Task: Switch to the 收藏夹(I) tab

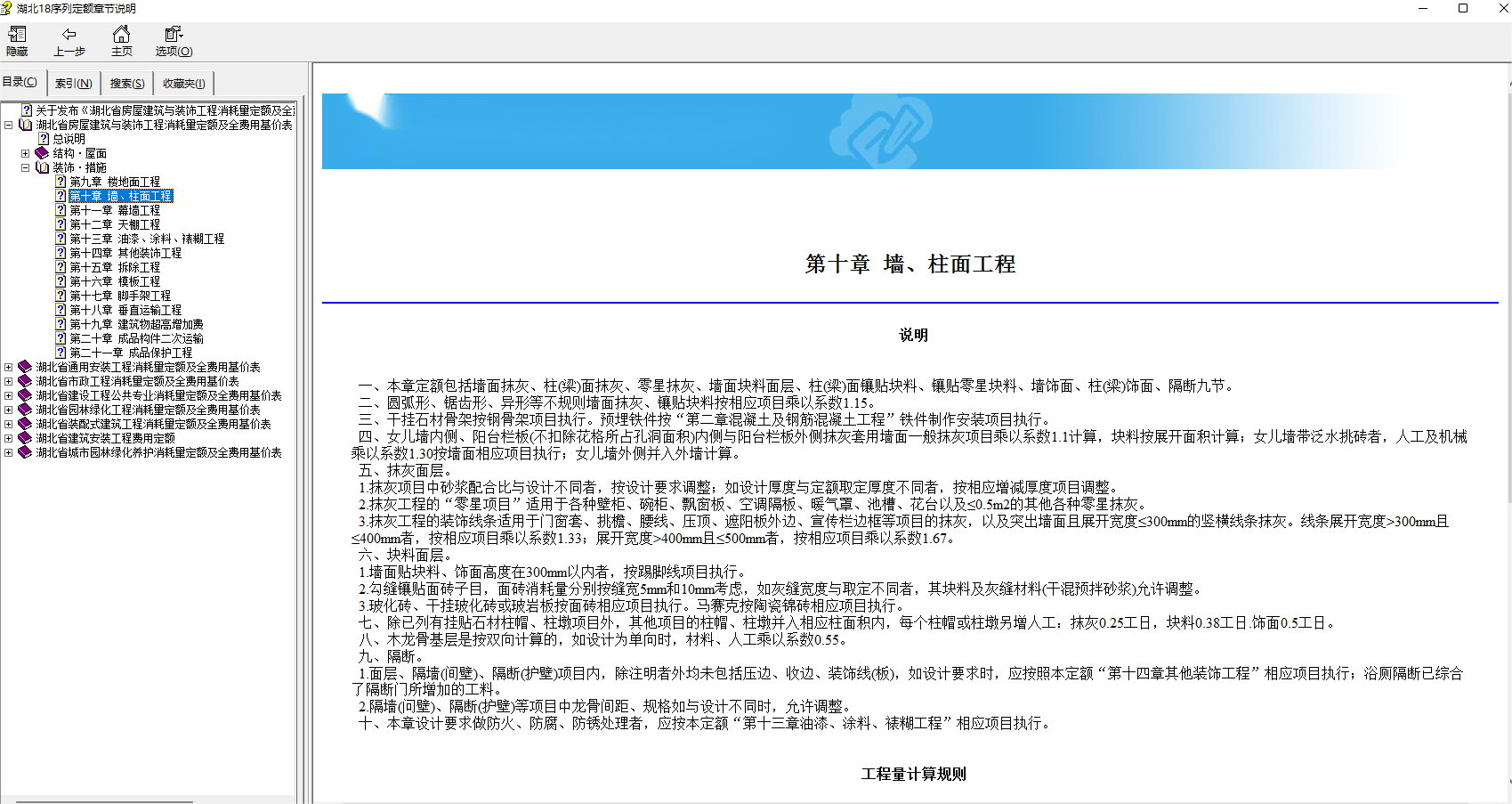Action: 184,83
